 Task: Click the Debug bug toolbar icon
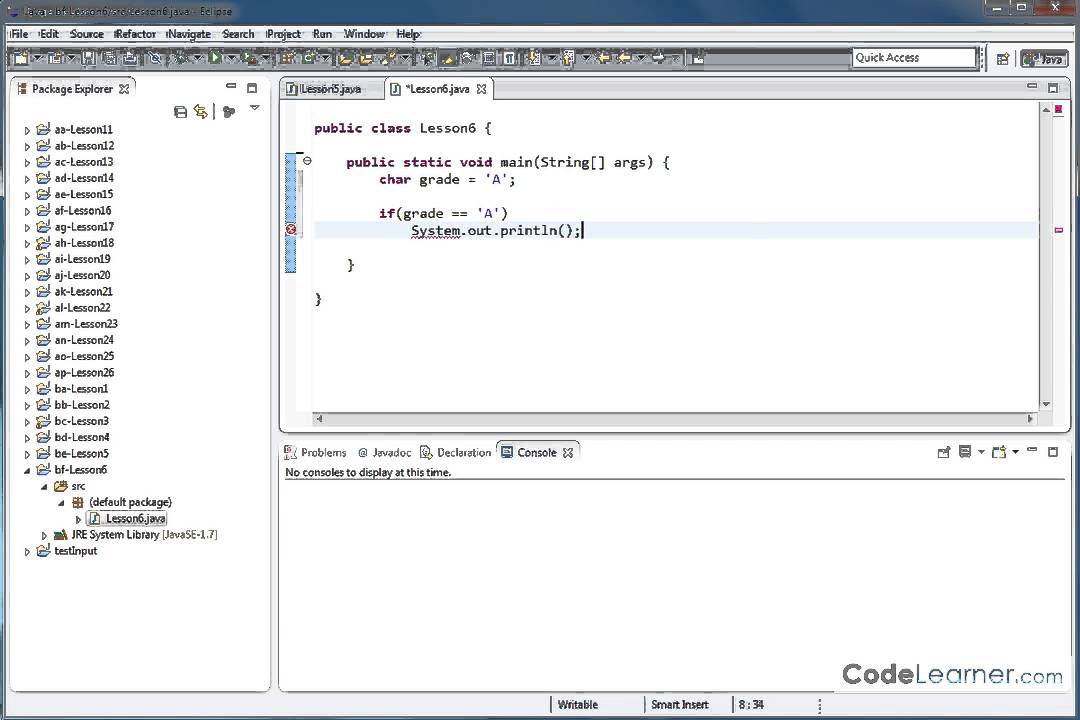click(180, 59)
